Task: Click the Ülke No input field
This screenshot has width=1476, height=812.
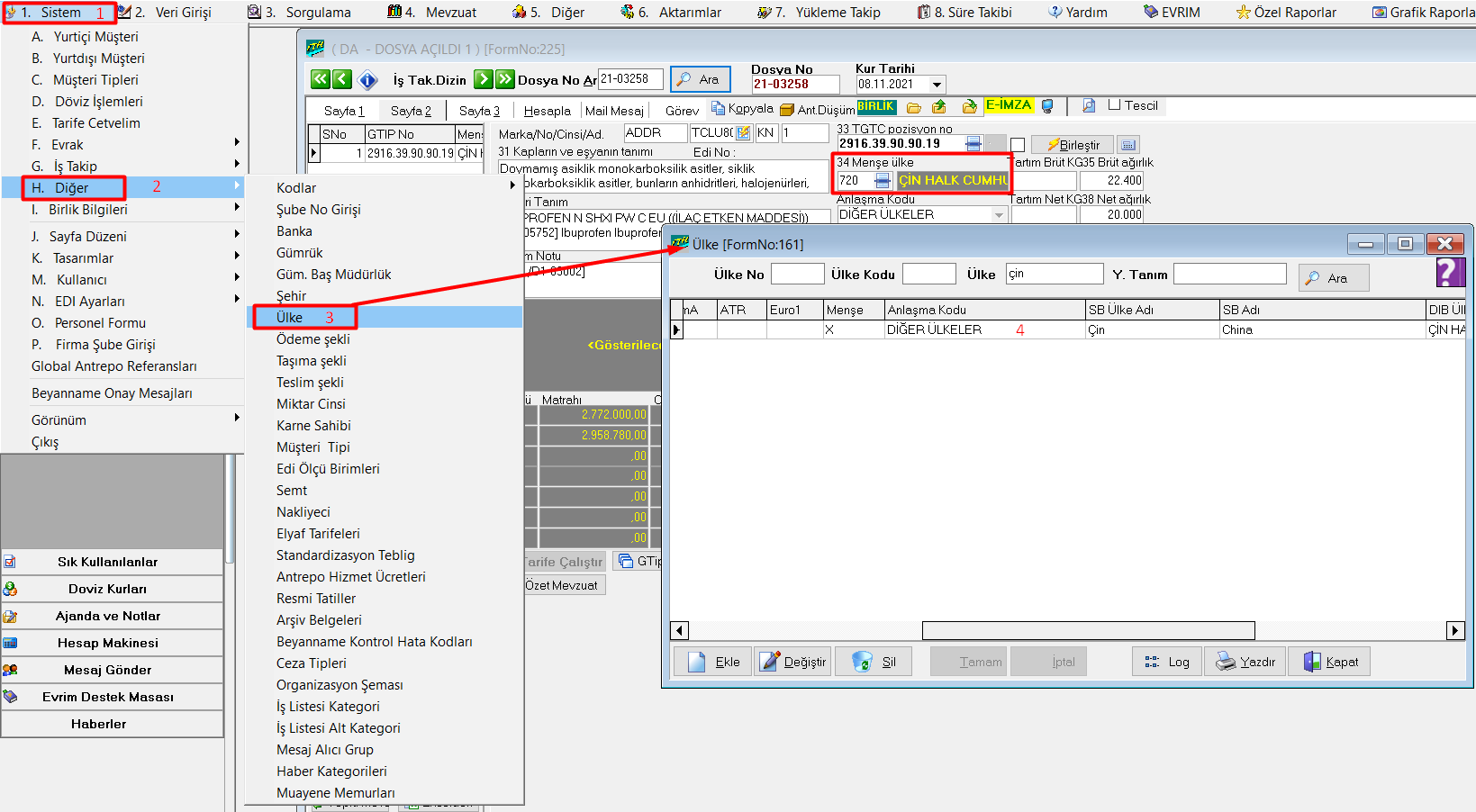Action: [x=798, y=274]
